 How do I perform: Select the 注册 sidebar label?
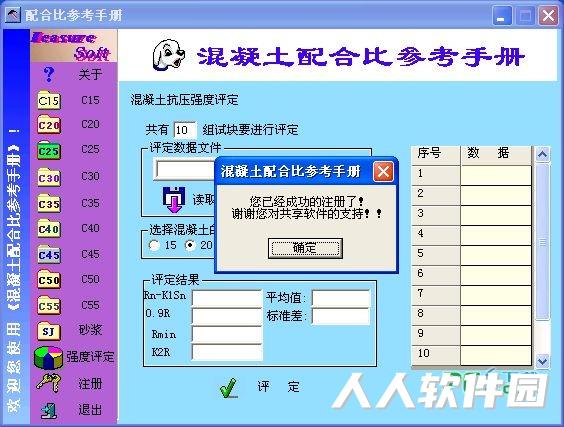click(90, 383)
